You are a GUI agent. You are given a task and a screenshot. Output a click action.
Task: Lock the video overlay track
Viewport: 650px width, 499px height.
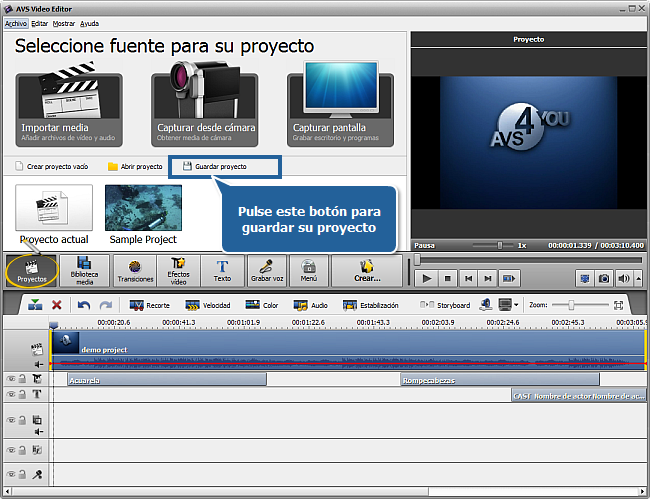coord(22,420)
